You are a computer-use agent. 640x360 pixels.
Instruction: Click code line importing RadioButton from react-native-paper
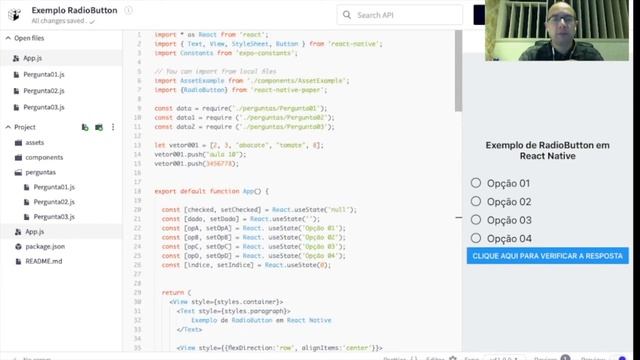click(x=240, y=90)
